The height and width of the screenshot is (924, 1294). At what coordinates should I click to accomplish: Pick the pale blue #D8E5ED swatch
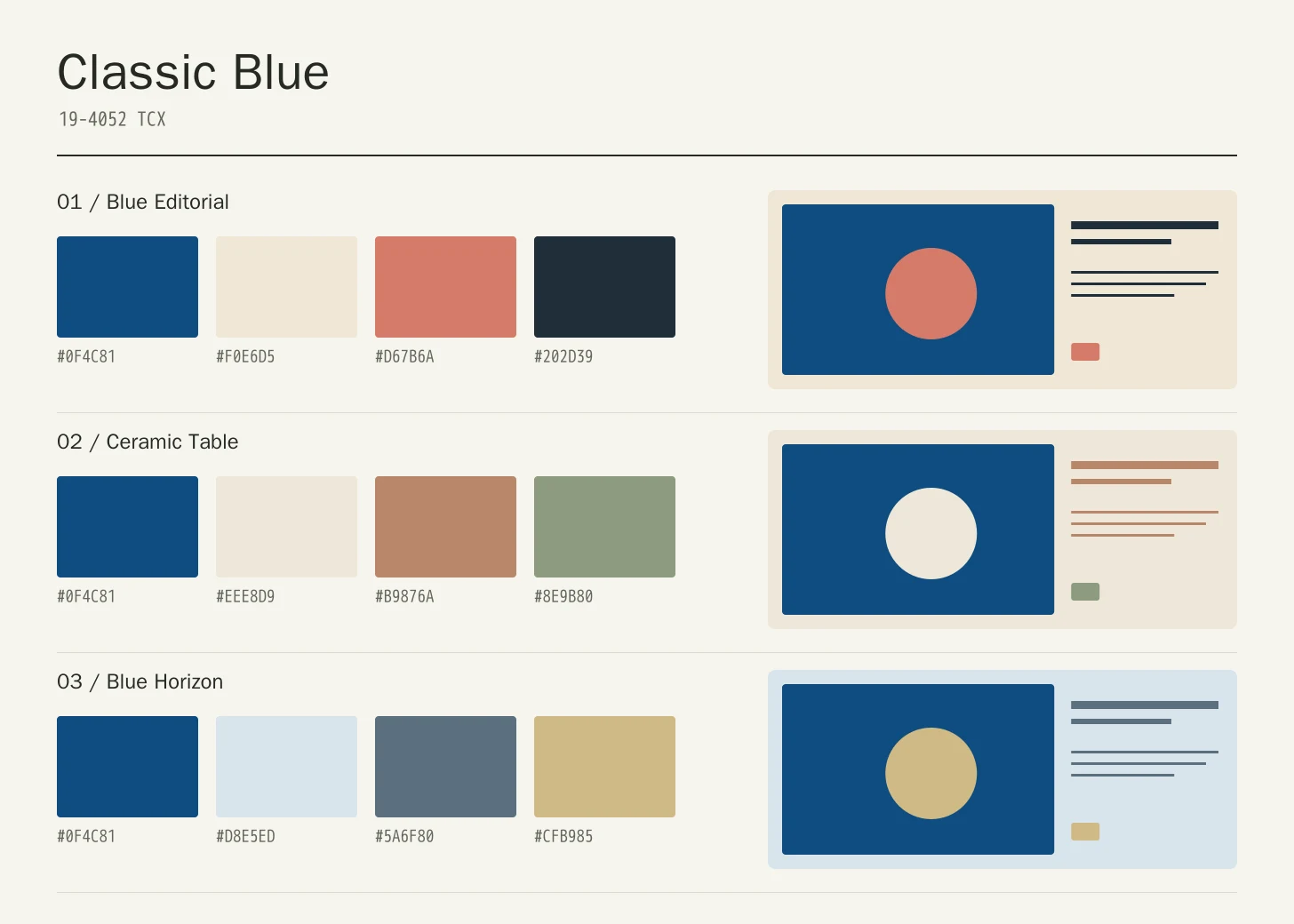tap(286, 767)
